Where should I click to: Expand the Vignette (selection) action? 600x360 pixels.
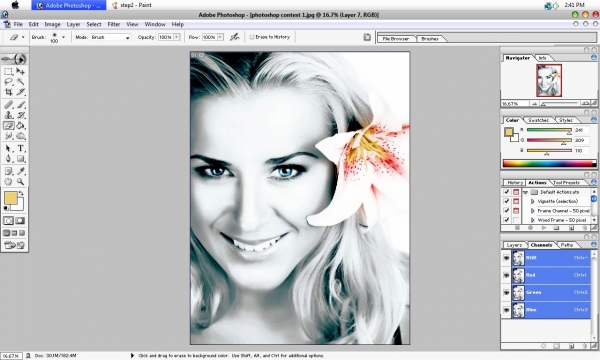(533, 201)
